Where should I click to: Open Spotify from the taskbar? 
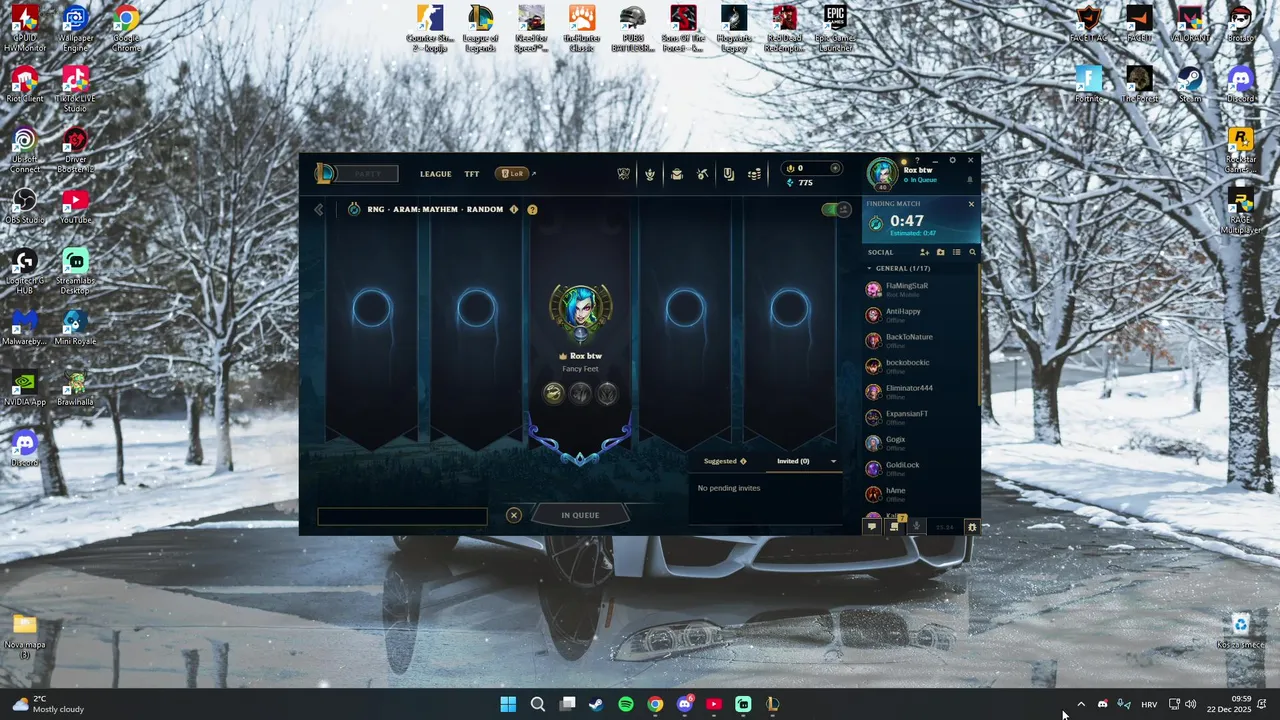coord(625,704)
